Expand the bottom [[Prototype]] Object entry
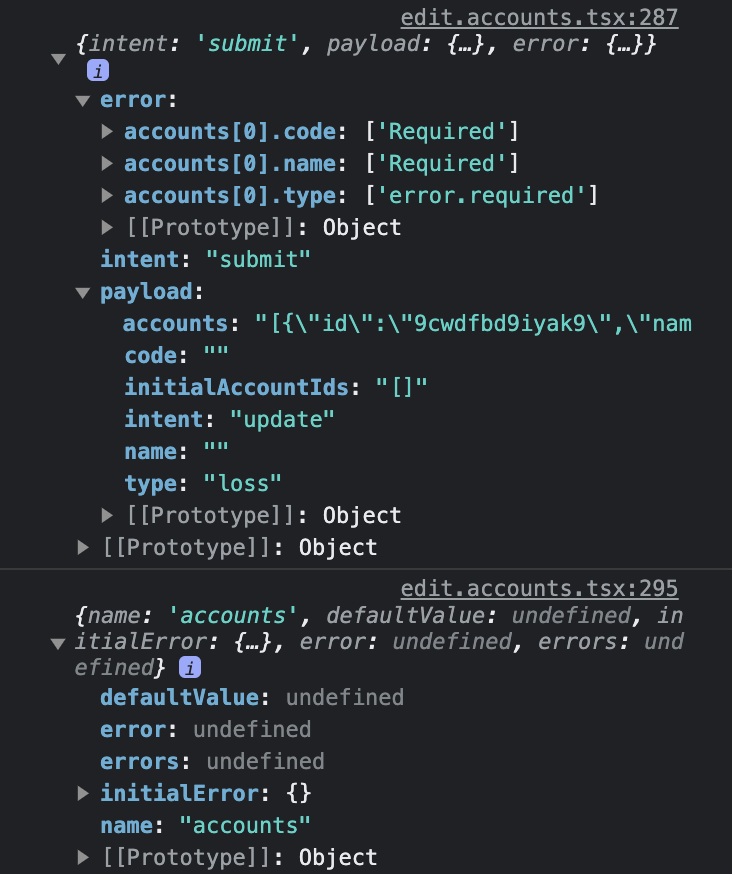Image resolution: width=732 pixels, height=874 pixels. pyautogui.click(x=85, y=857)
